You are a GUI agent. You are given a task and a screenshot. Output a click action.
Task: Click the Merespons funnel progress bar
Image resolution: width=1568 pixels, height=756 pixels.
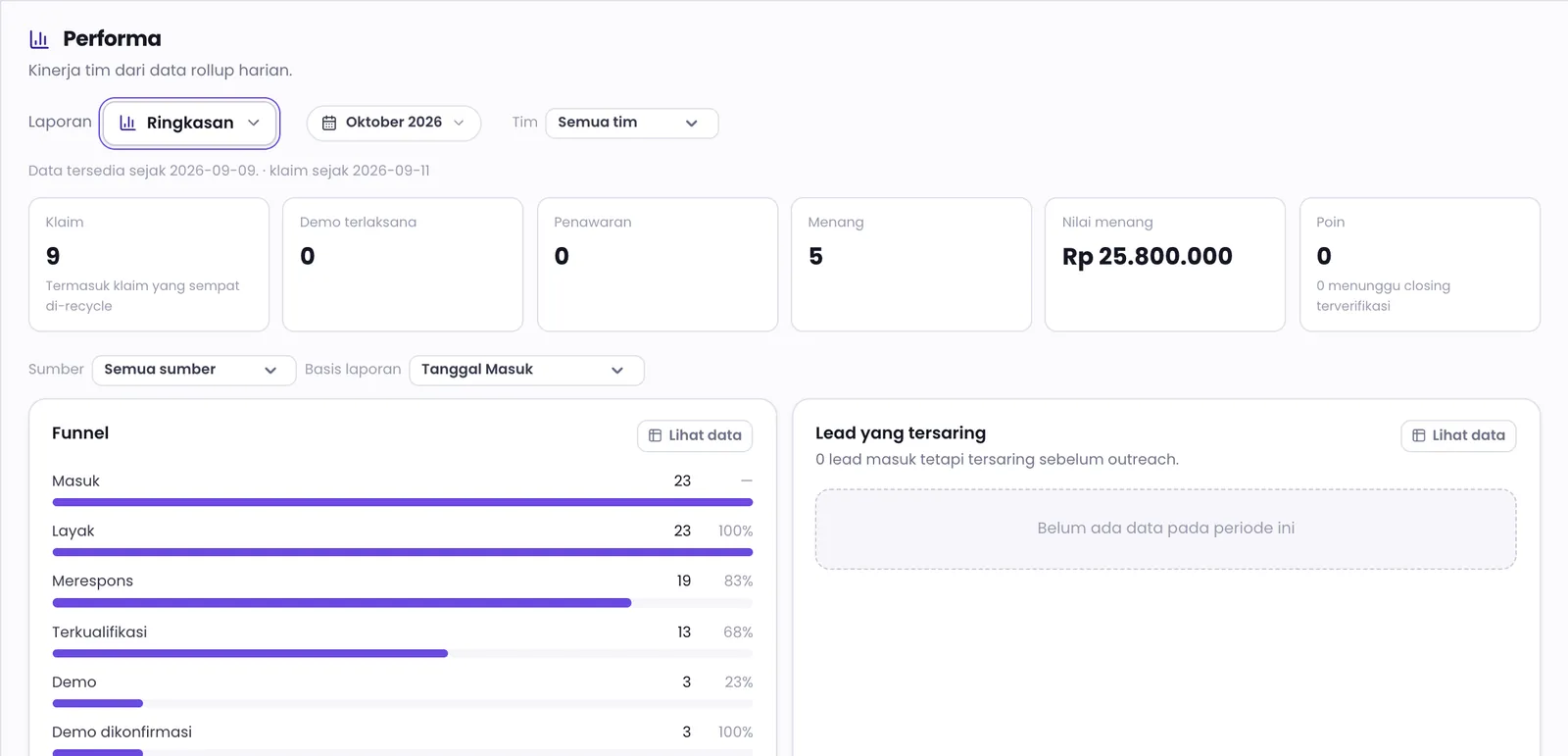403,603
